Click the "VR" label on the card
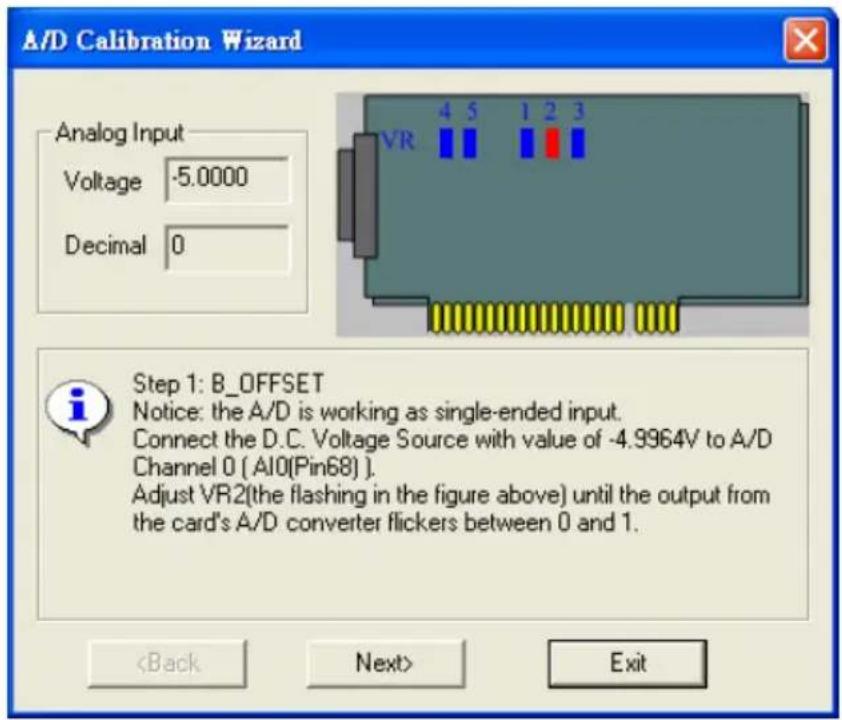This screenshot has height=720, width=842. (x=398, y=141)
